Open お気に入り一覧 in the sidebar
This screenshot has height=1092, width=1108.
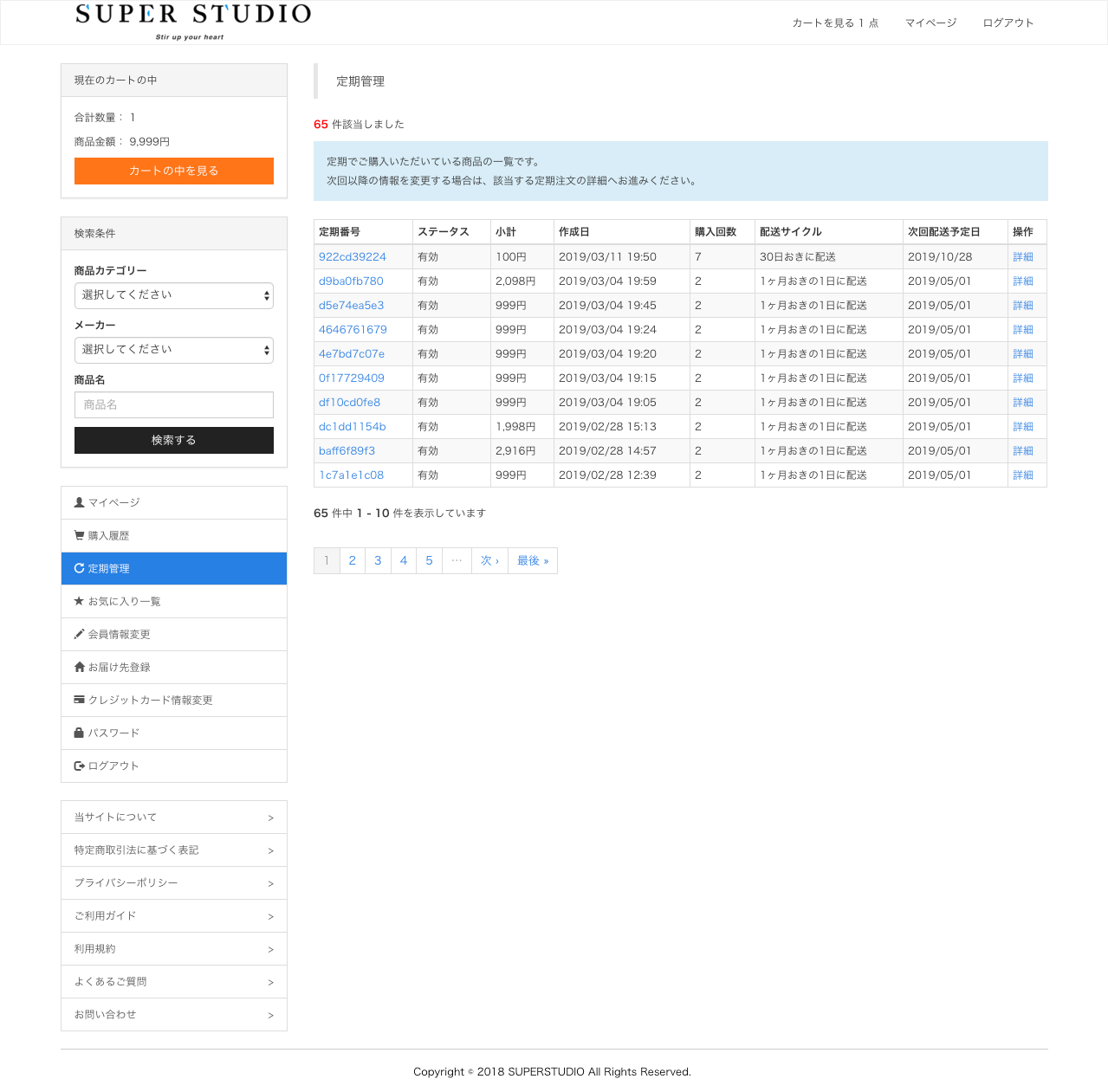[174, 602]
